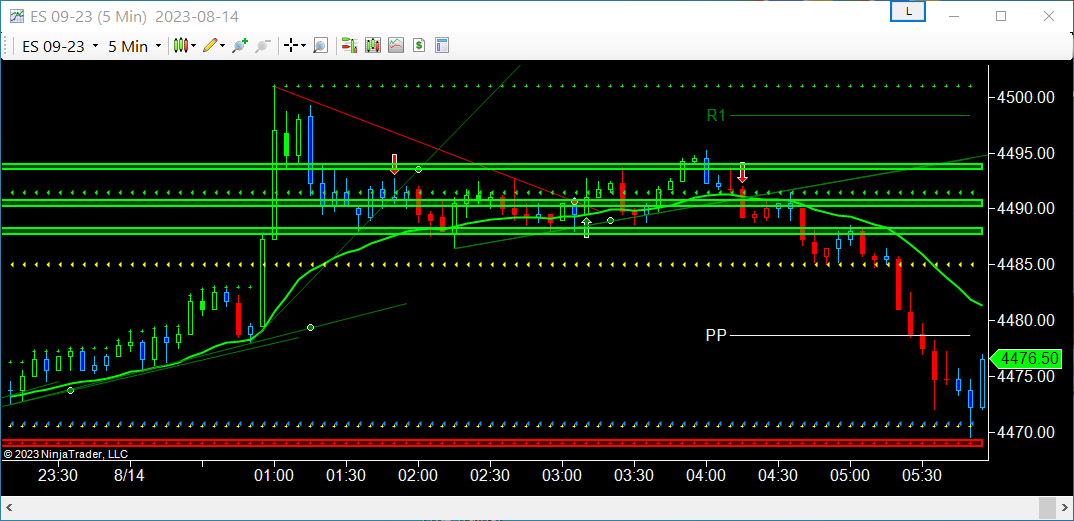This screenshot has height=521, width=1074.
Task: Click the 8/14 date axis label
Action: point(129,475)
